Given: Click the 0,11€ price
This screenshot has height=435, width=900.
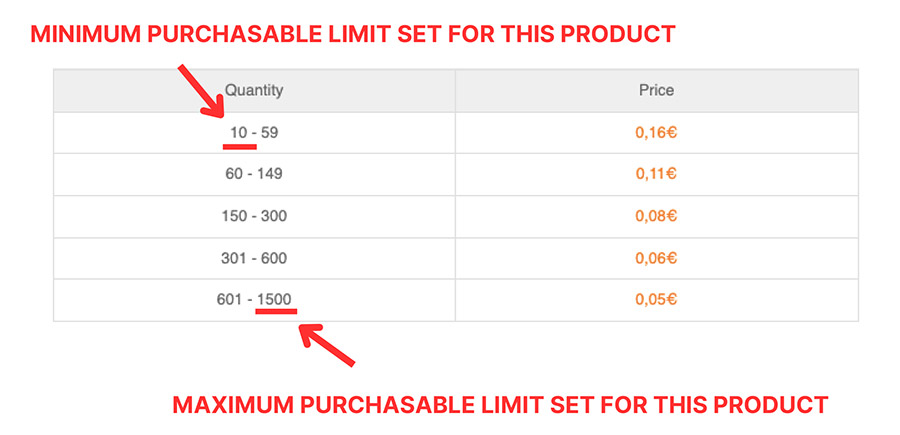Looking at the screenshot, I should (656, 174).
